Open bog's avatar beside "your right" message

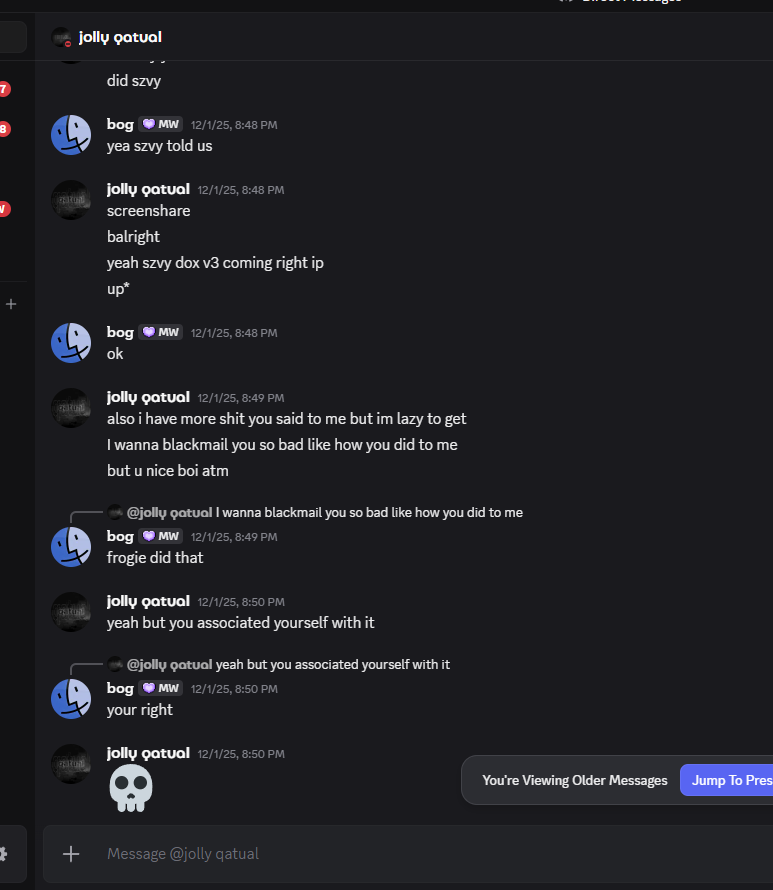(71, 699)
